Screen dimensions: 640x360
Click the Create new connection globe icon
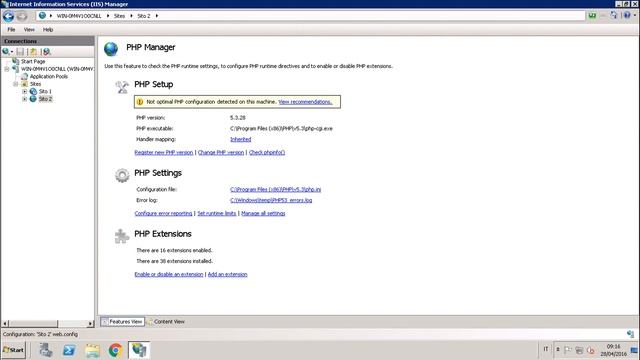[6, 51]
